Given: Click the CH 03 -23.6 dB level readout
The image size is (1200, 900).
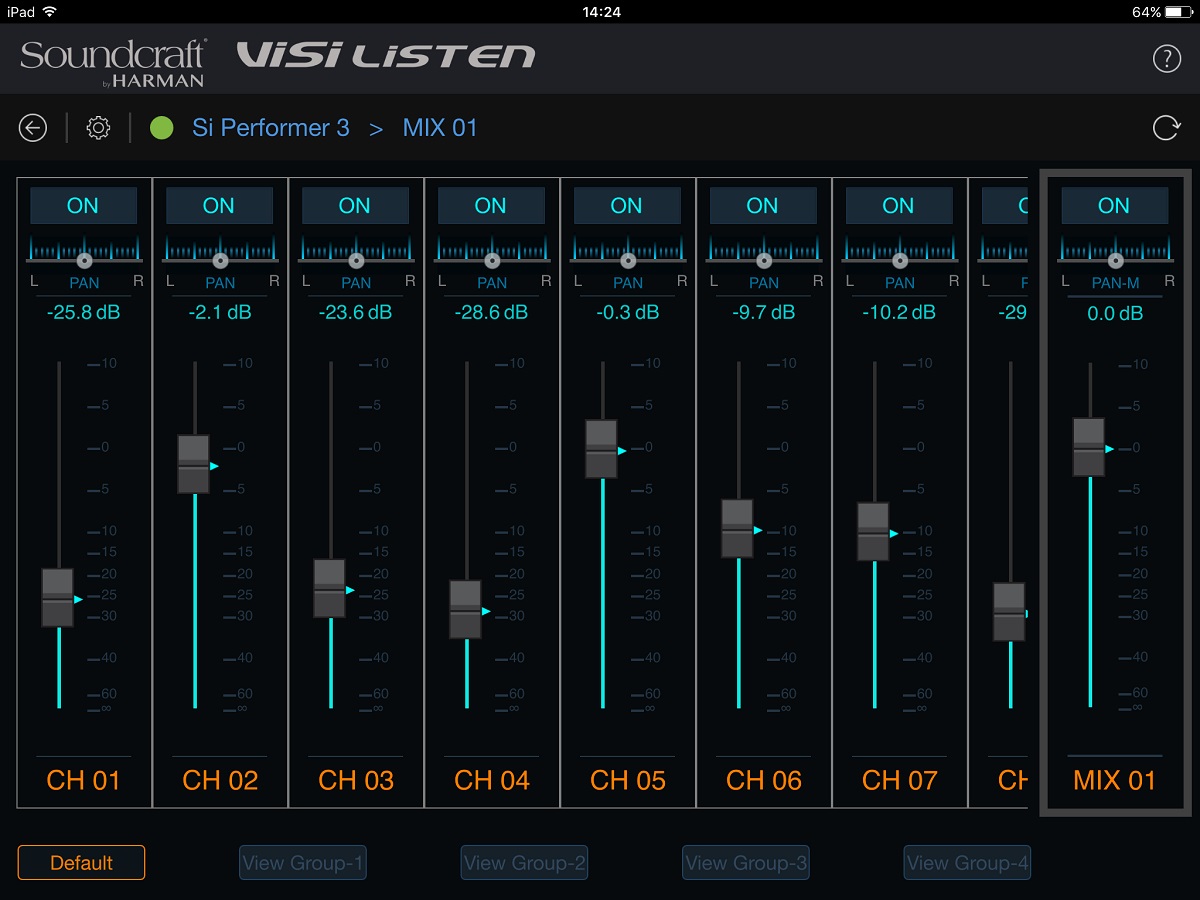Looking at the screenshot, I should point(356,312).
